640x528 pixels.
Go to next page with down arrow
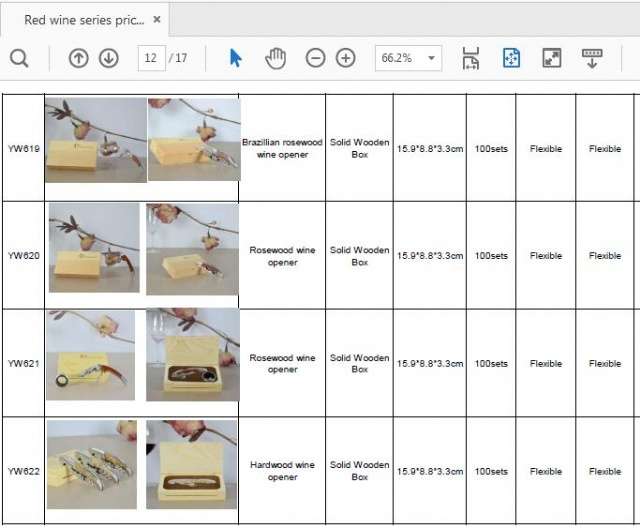(109, 58)
